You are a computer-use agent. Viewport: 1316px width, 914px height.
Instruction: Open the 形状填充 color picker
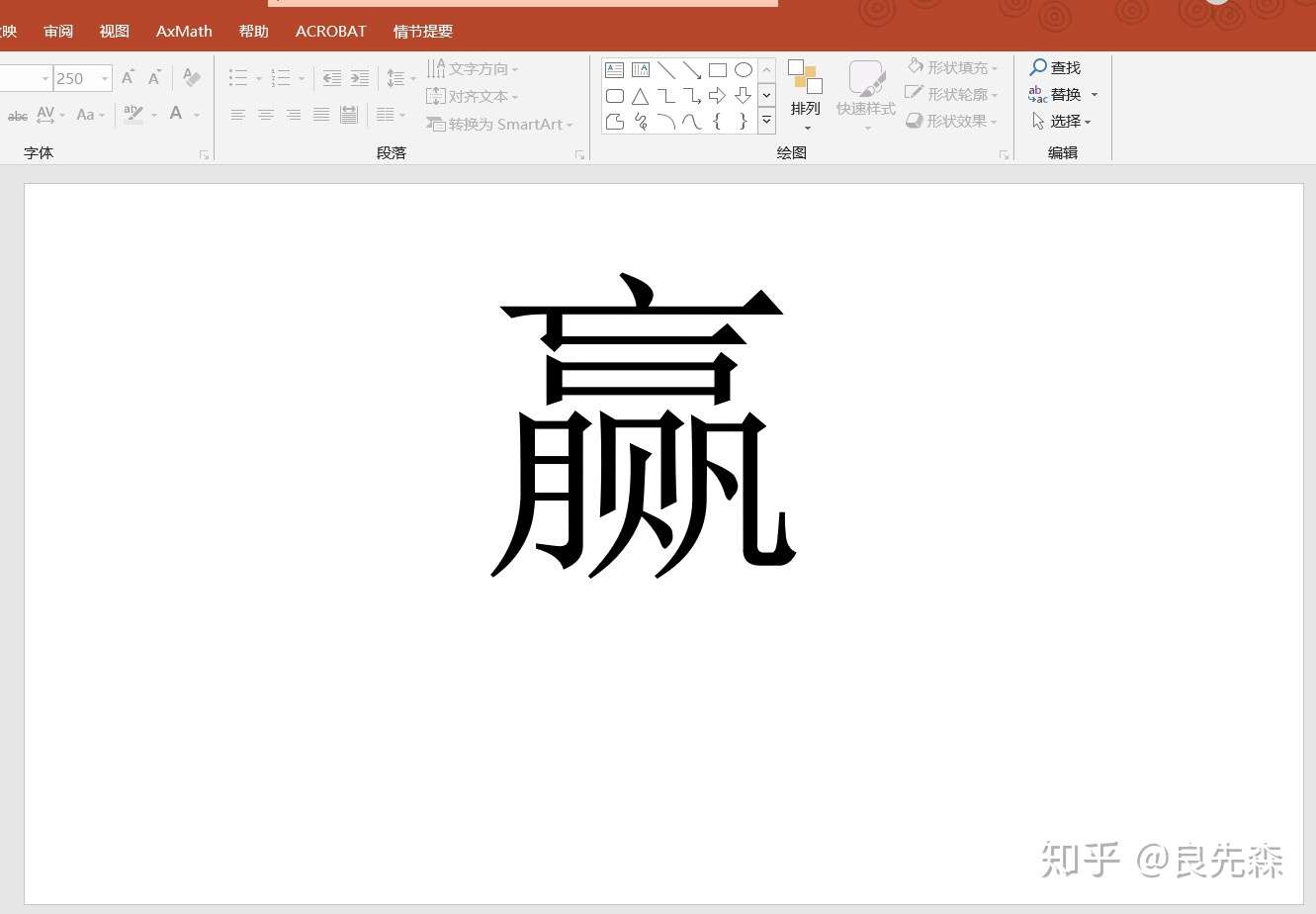tap(959, 66)
